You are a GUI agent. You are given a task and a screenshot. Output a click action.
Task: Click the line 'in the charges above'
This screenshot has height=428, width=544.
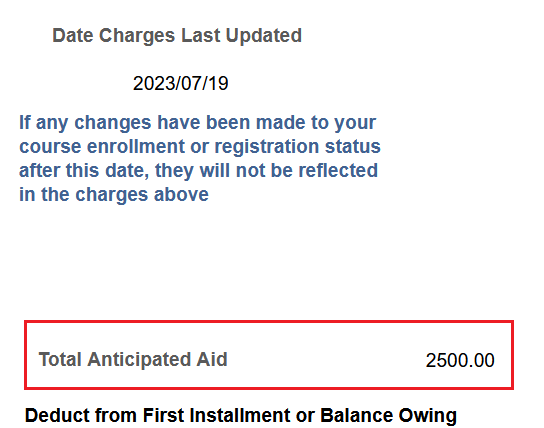pyautogui.click(x=114, y=194)
